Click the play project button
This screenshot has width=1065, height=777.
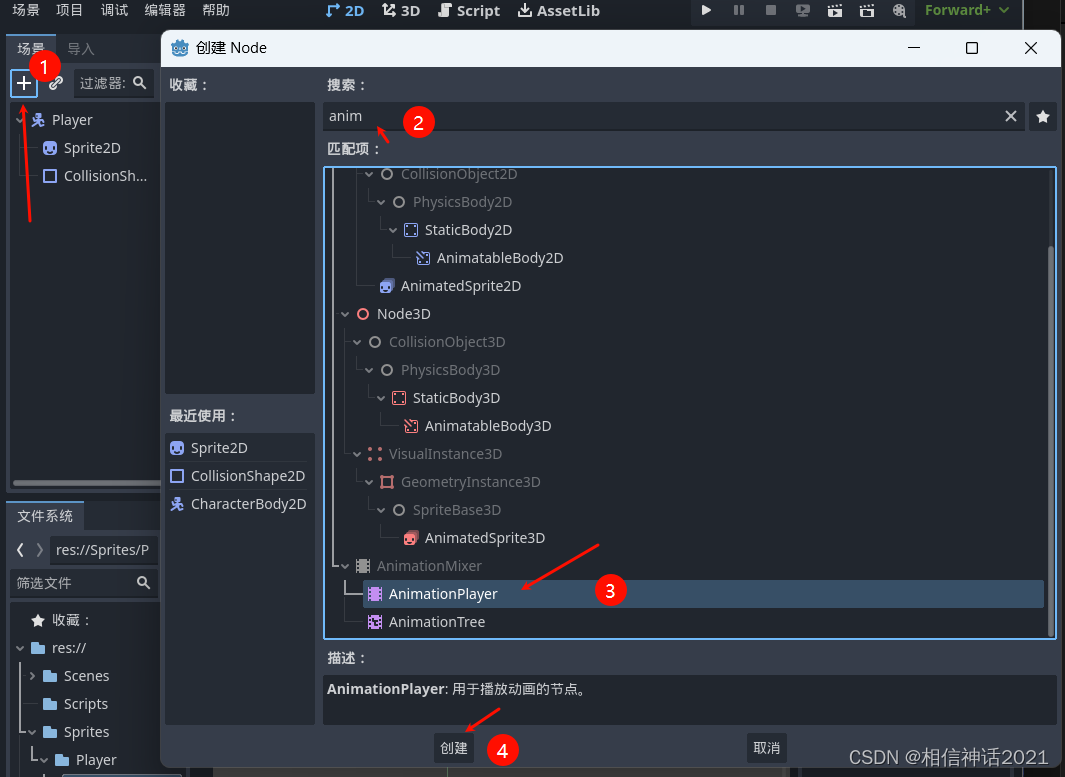[x=706, y=10]
